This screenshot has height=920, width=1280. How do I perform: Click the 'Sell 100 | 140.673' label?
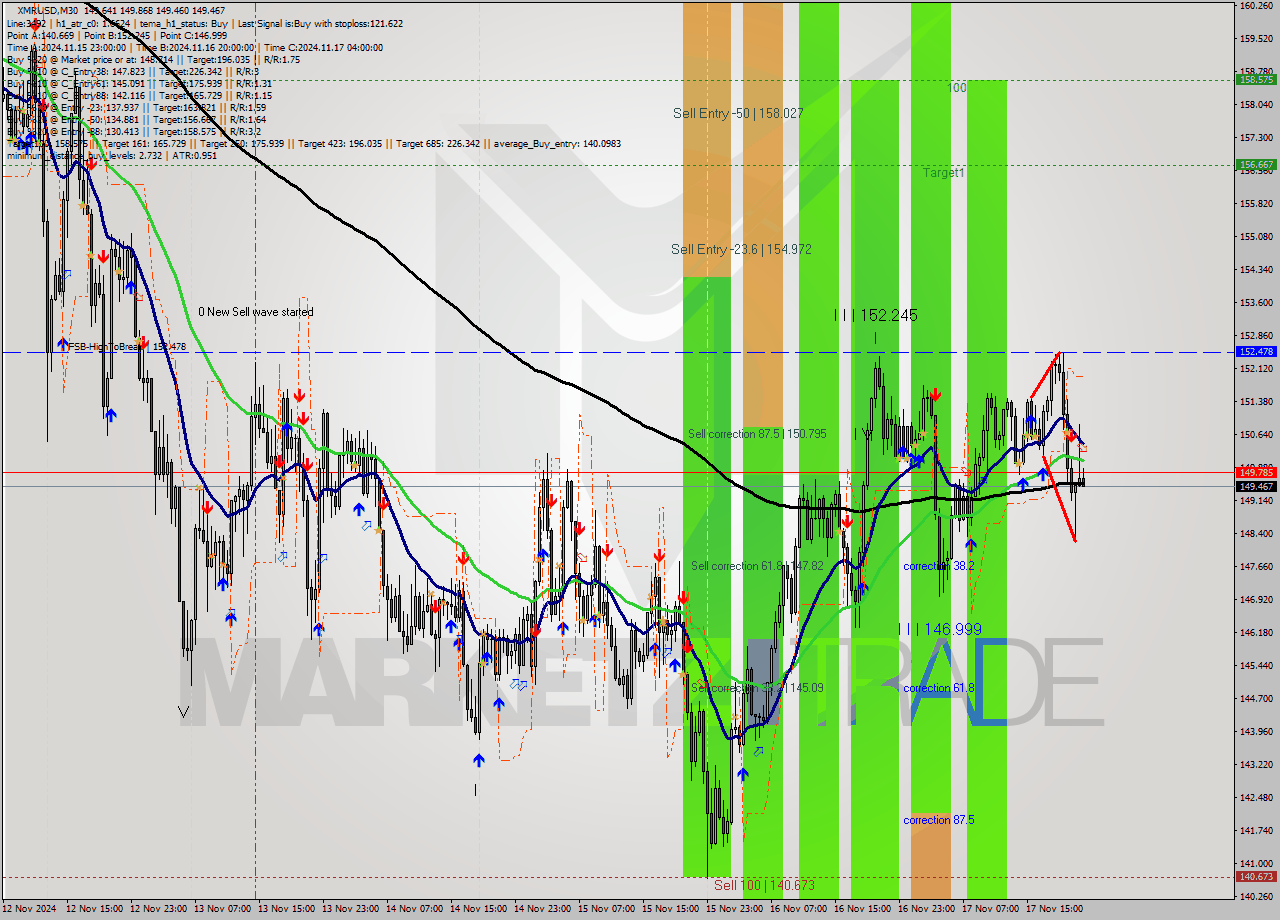764,885
